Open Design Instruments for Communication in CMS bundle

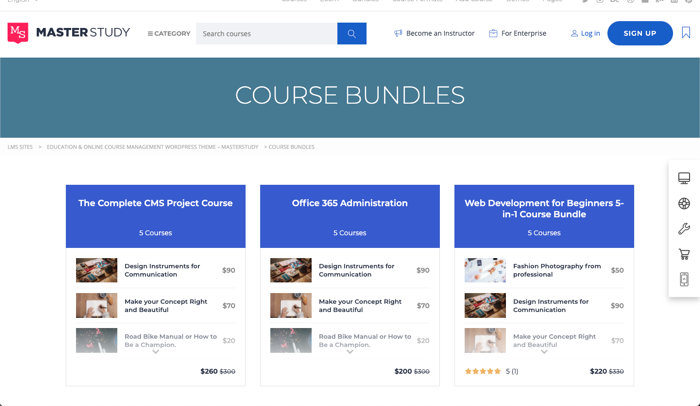[x=162, y=270]
